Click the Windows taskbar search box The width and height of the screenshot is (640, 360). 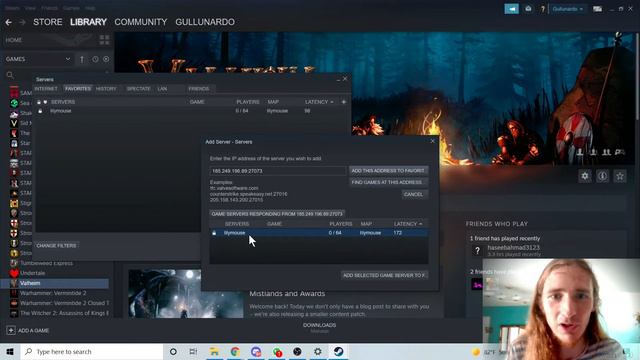[92, 352]
